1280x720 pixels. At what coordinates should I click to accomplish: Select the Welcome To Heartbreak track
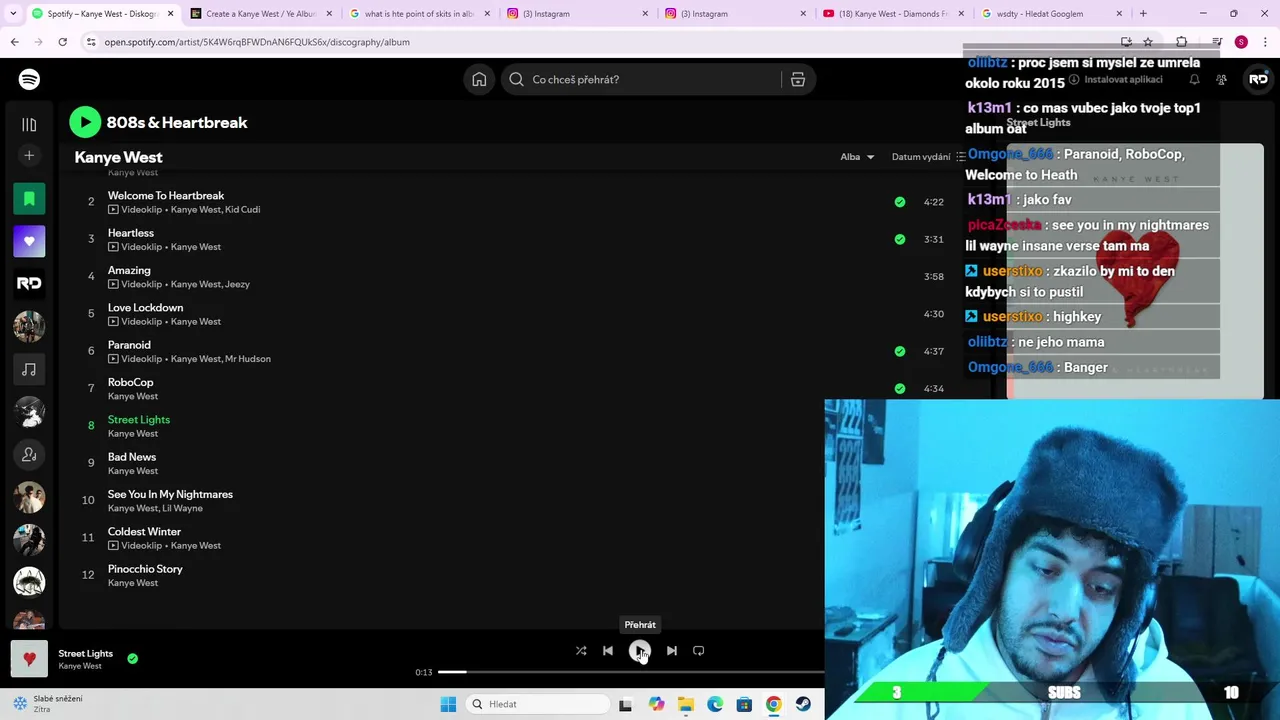pyautogui.click(x=166, y=196)
